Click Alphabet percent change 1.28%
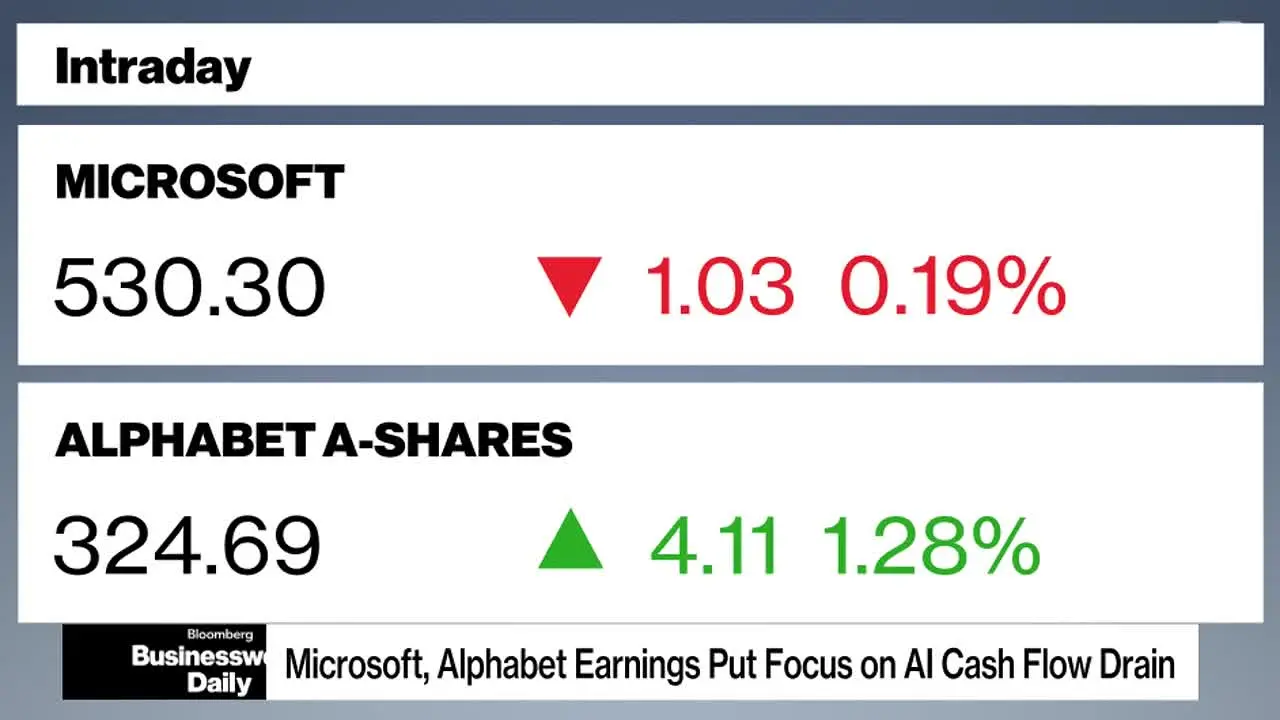 [931, 544]
